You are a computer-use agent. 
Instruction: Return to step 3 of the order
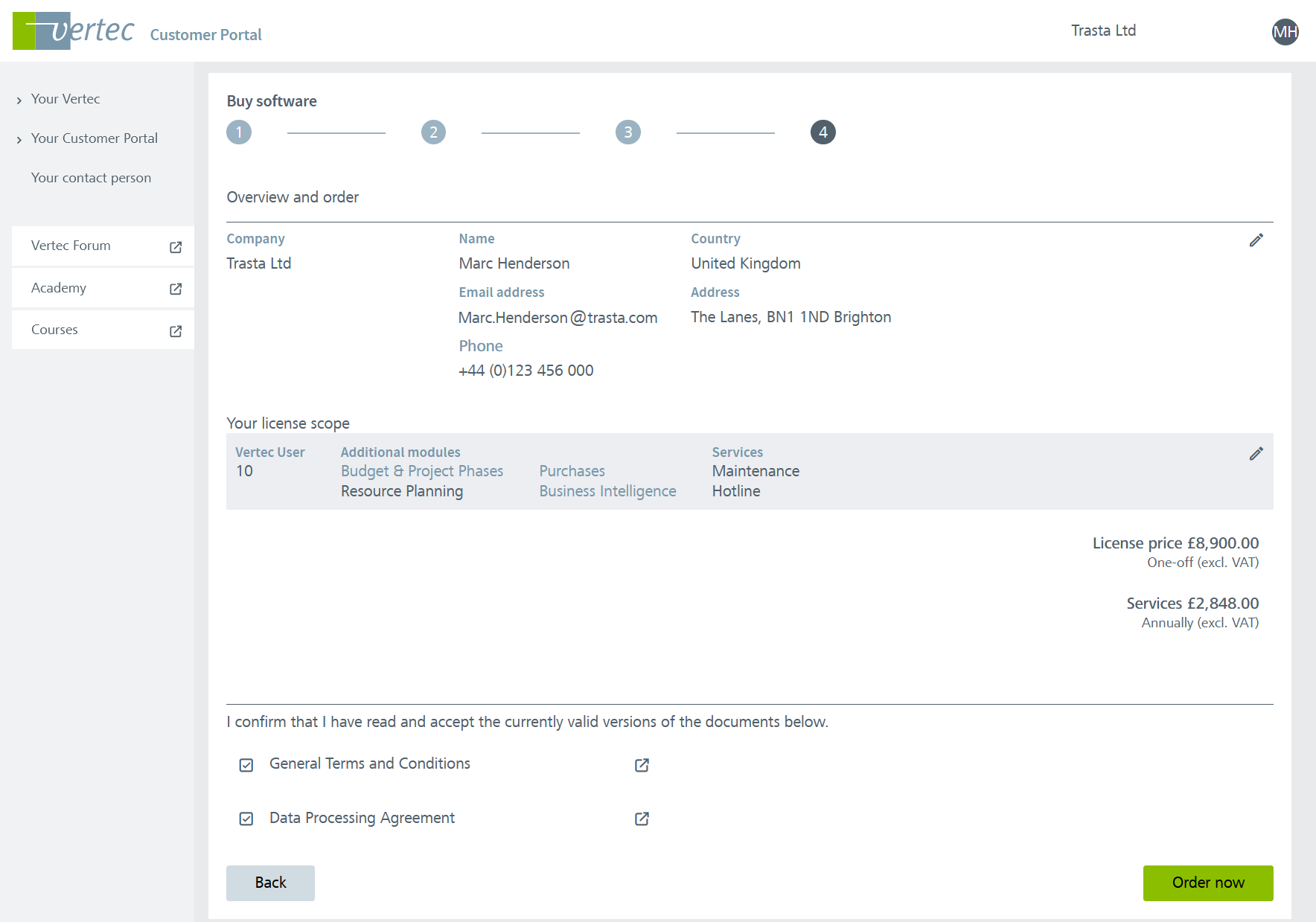628,132
